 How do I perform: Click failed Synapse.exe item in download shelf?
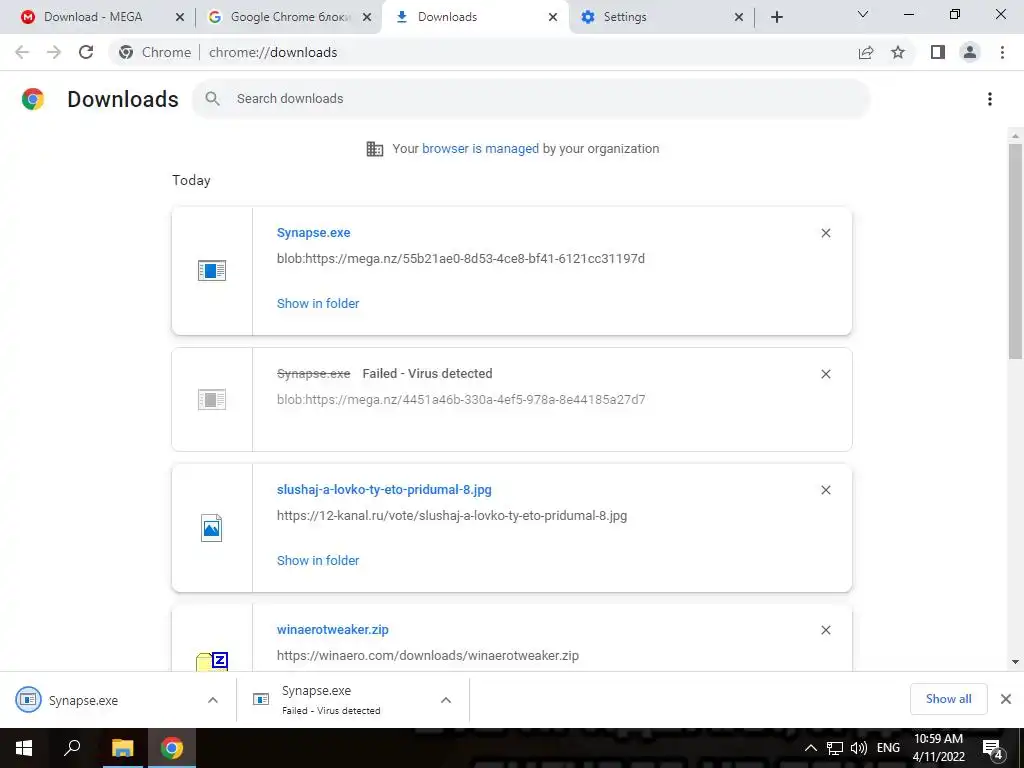(330, 699)
